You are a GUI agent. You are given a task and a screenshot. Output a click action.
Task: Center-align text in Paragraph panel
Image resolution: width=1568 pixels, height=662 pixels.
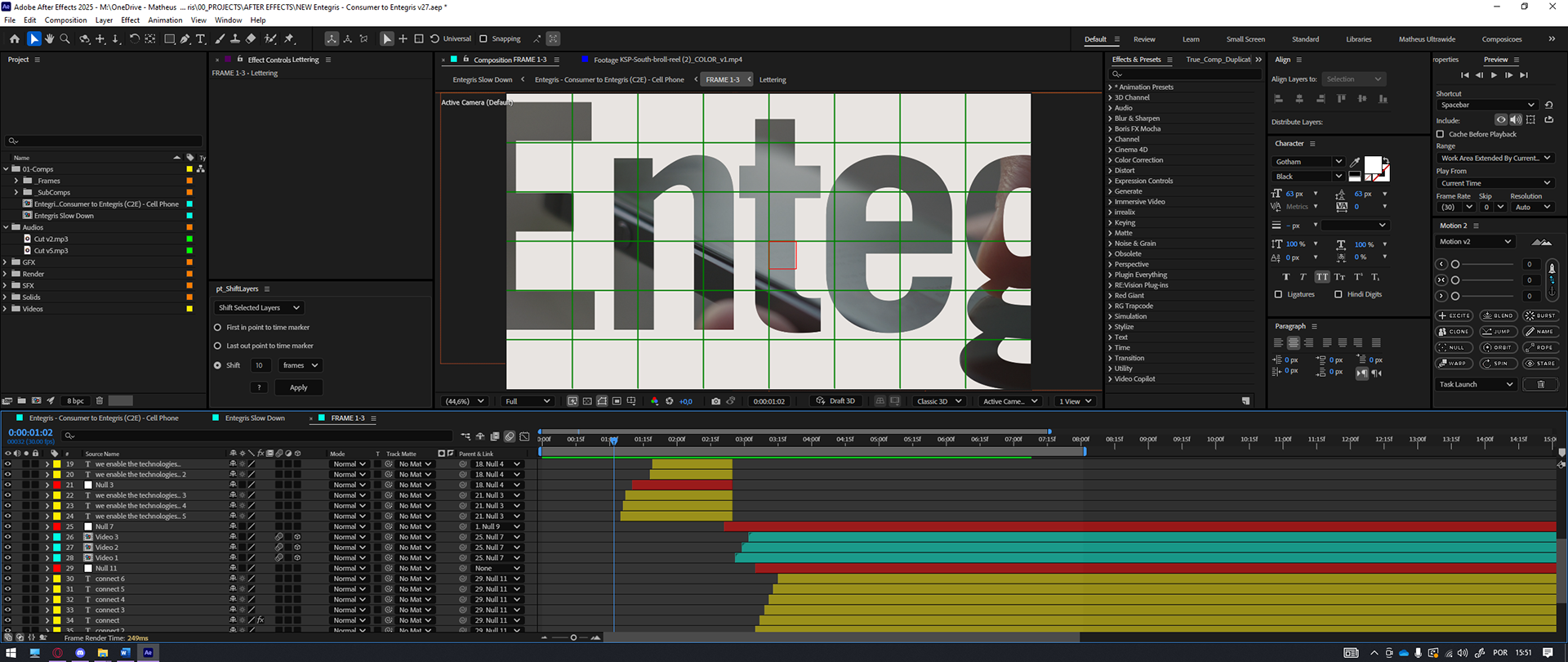click(x=1294, y=342)
